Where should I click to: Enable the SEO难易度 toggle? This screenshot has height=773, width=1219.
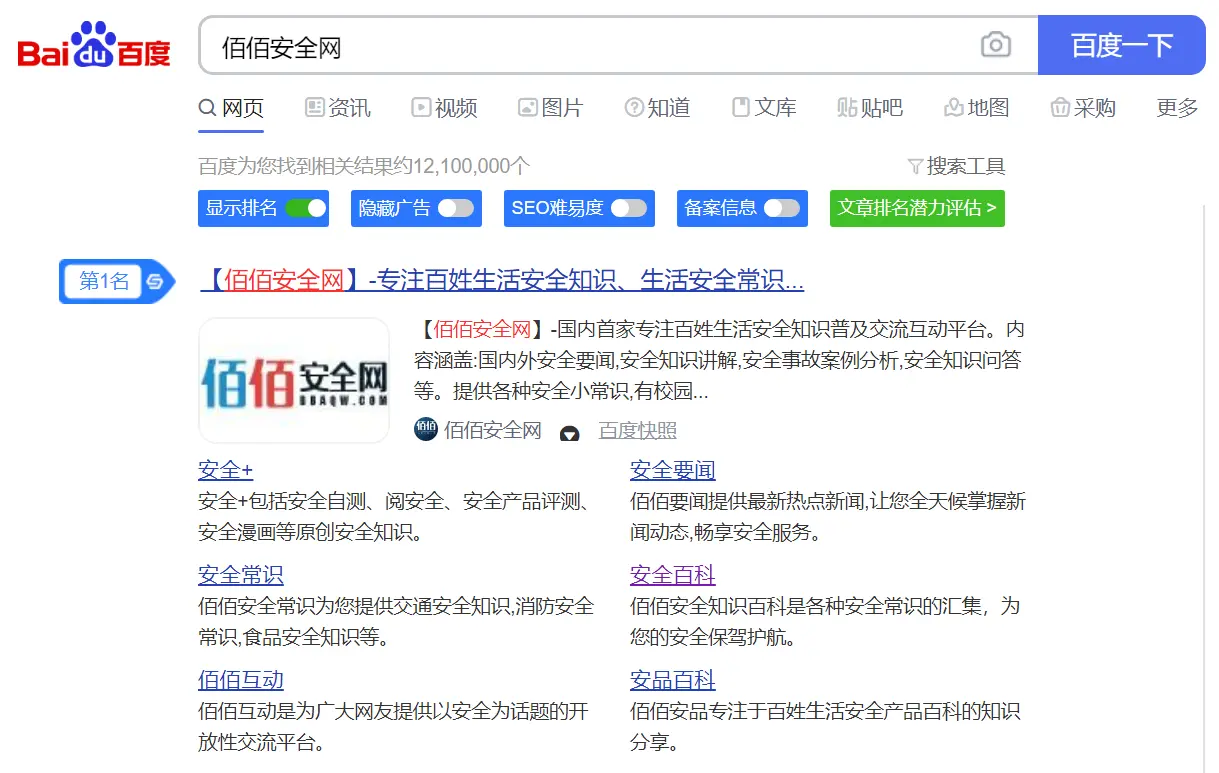(x=629, y=208)
